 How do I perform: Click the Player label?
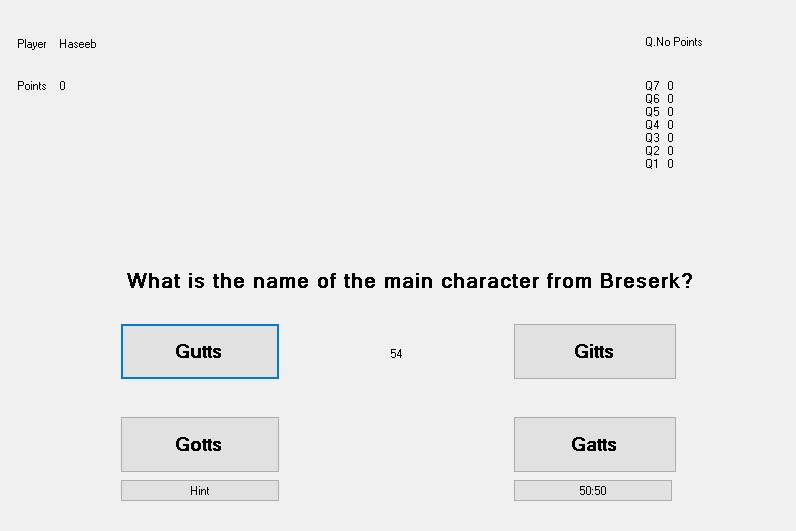pyautogui.click(x=31, y=44)
